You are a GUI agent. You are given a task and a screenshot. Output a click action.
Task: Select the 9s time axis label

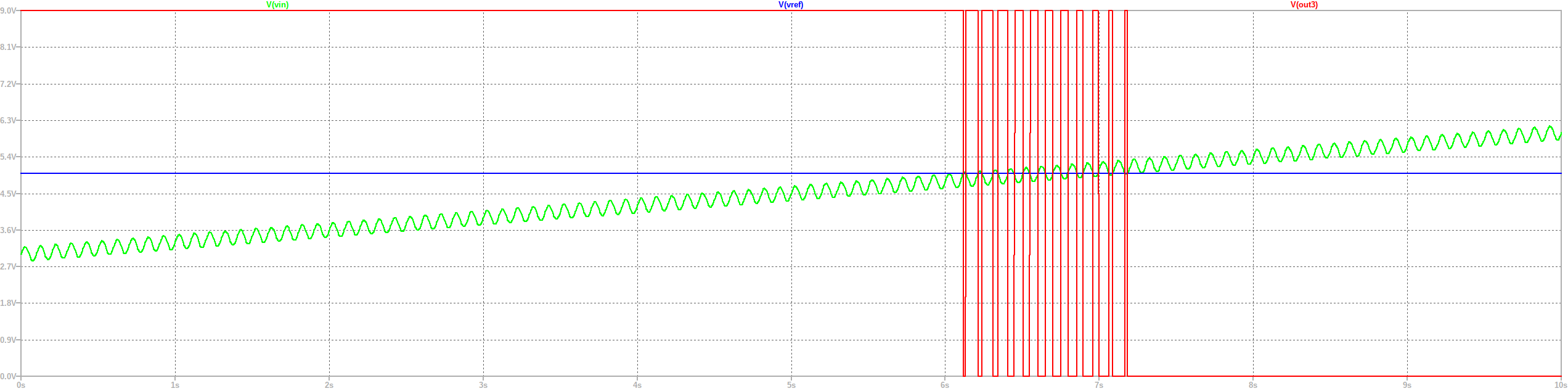[x=1407, y=385]
